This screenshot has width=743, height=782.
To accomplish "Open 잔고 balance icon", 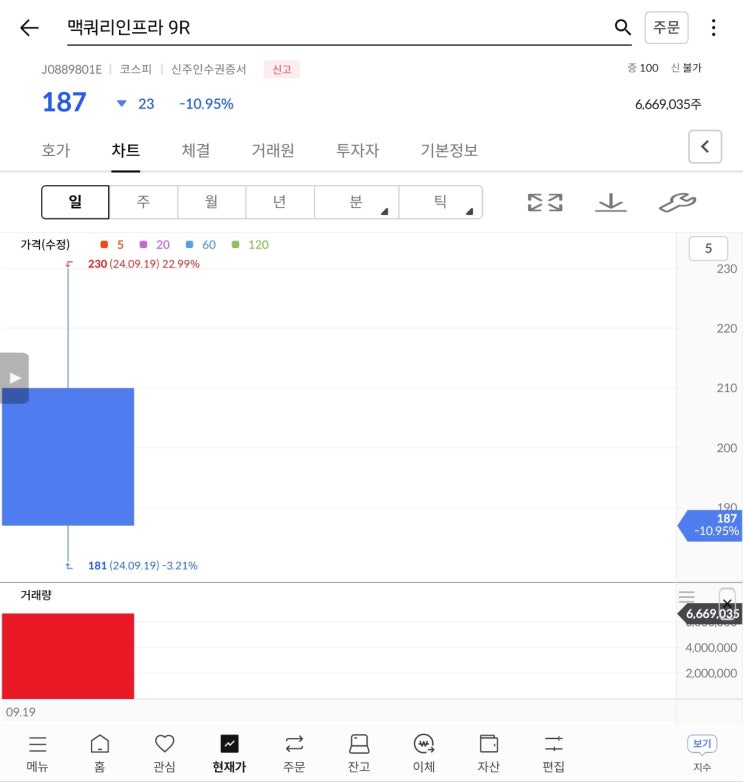I will (359, 753).
